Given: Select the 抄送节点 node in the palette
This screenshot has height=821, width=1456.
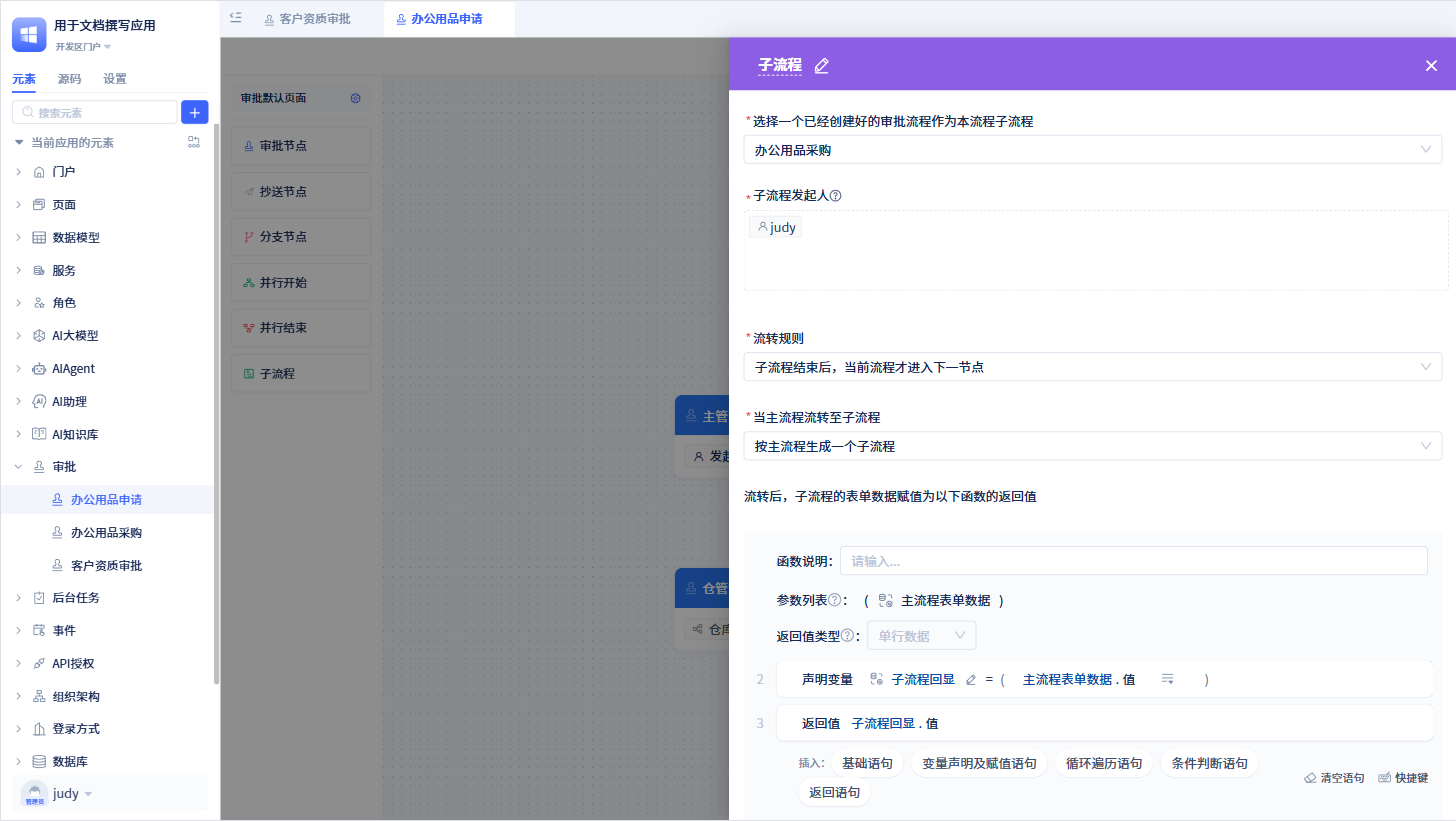Looking at the screenshot, I should 301,191.
